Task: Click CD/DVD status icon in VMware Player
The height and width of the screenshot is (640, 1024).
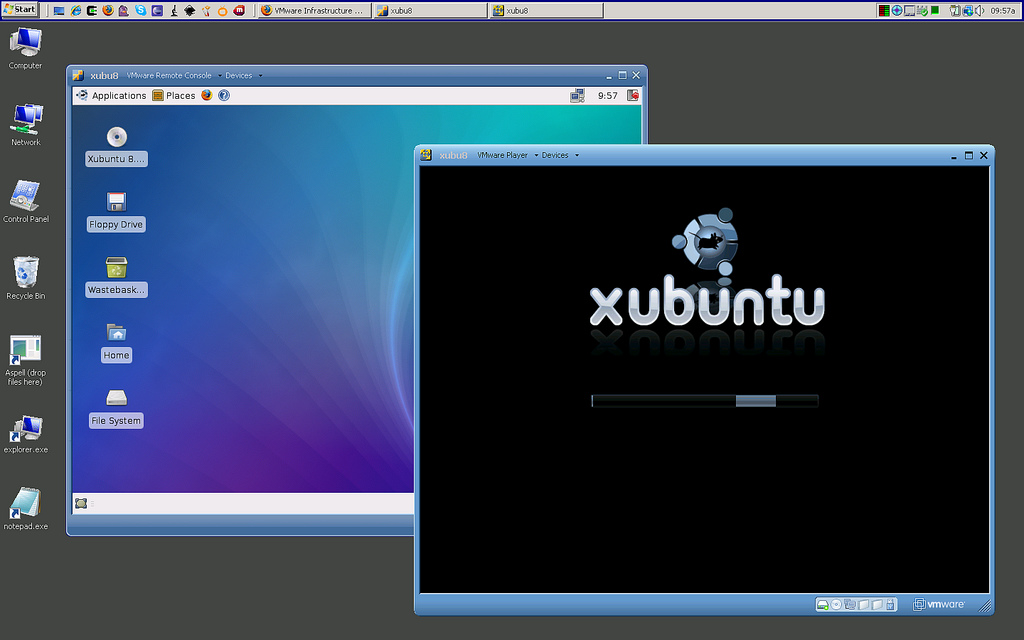Action: (x=836, y=605)
